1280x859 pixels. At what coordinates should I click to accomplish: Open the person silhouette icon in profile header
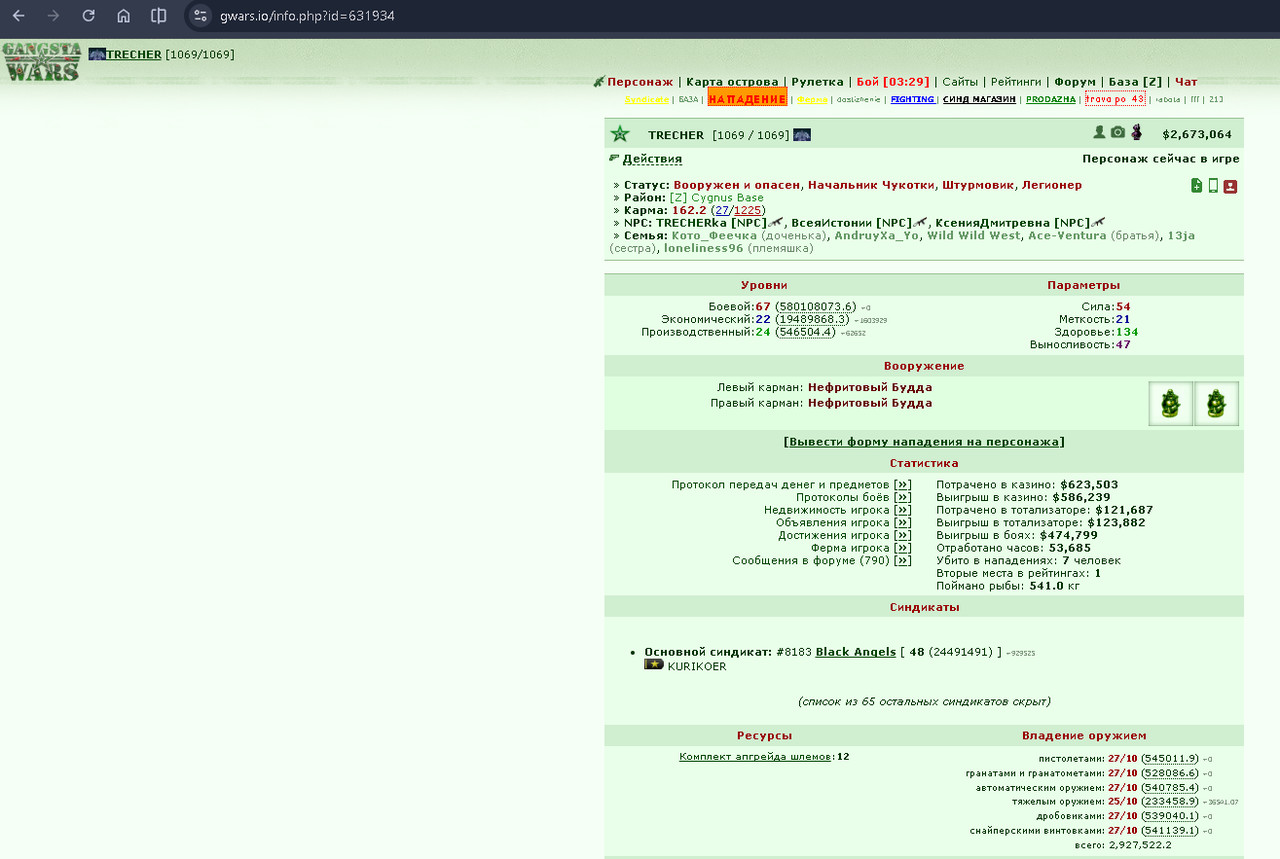(1099, 133)
